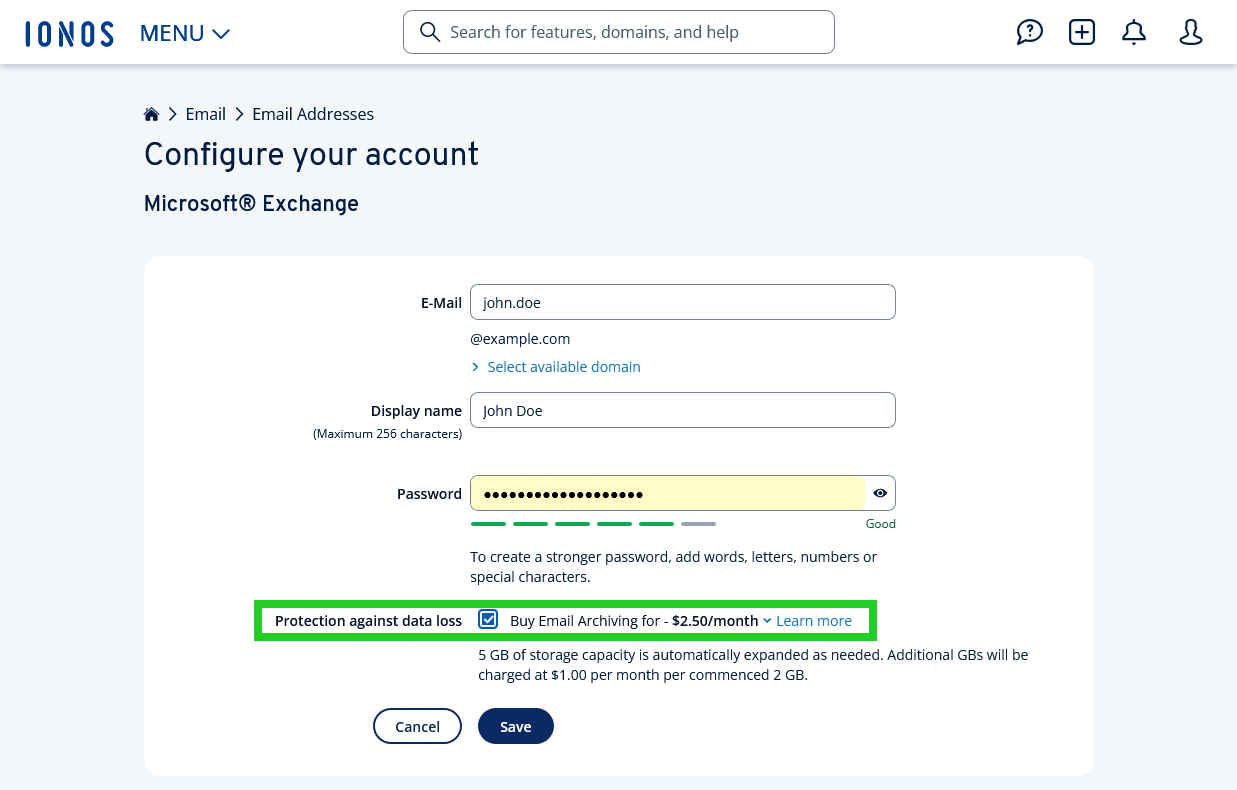Uncheck Buy Email Archiving
Viewport: 1237px width, 790px height.
pos(488,619)
